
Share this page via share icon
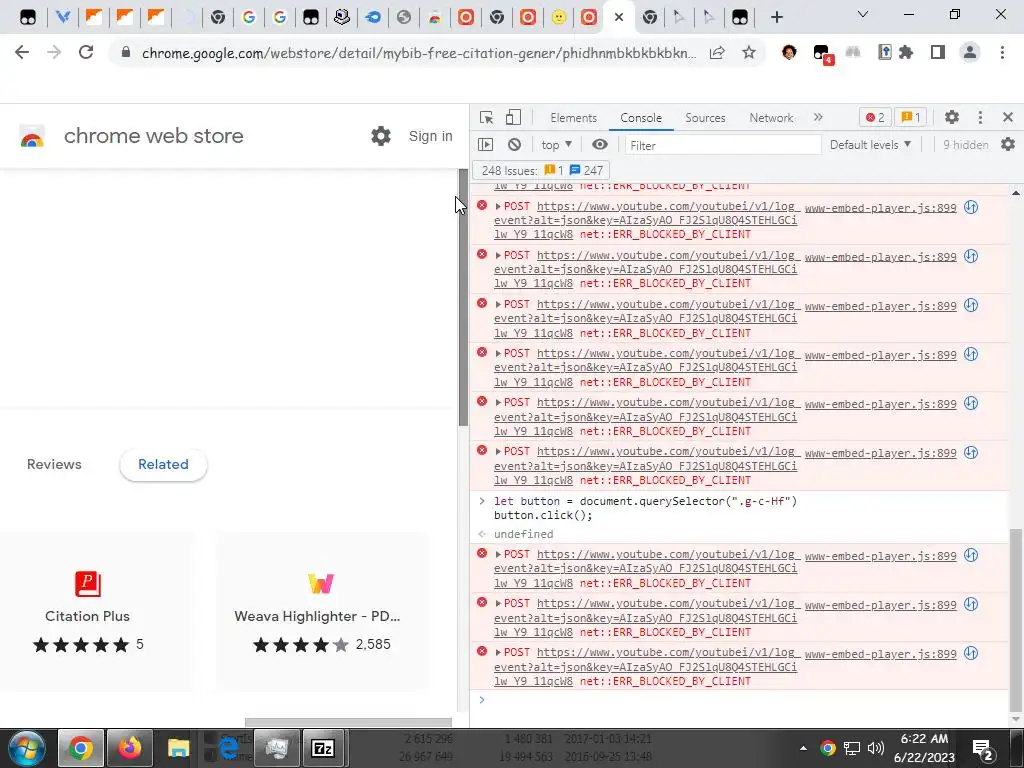(717, 52)
